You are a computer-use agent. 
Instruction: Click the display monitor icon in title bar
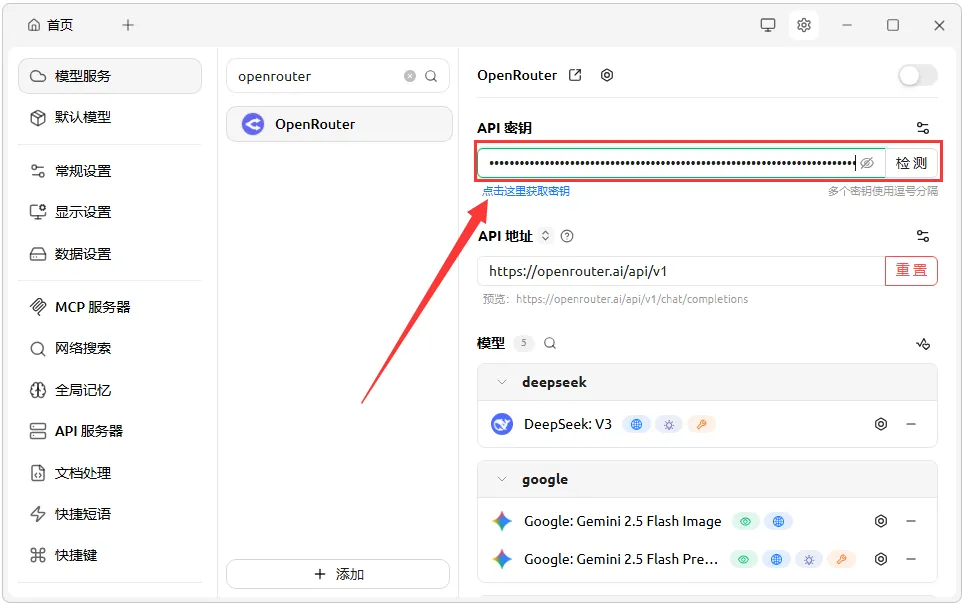768,25
